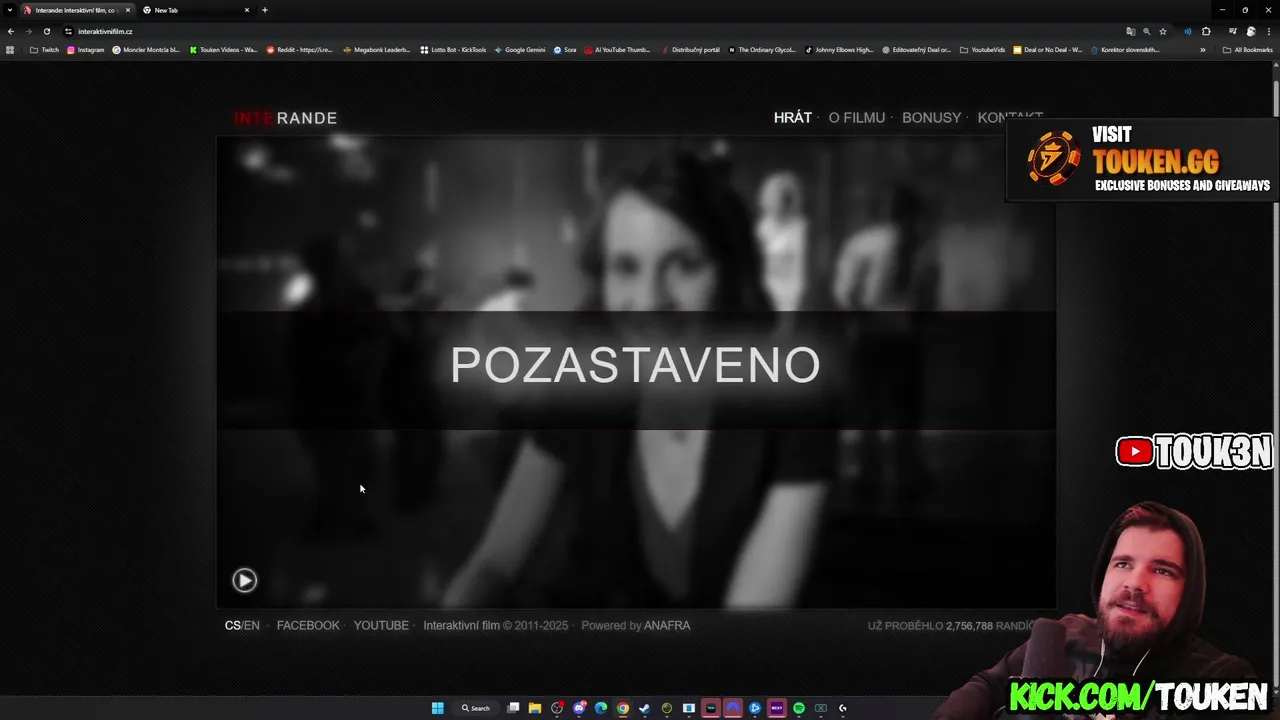1280x720 pixels.
Task: Select CS language link
Action: [232, 626]
